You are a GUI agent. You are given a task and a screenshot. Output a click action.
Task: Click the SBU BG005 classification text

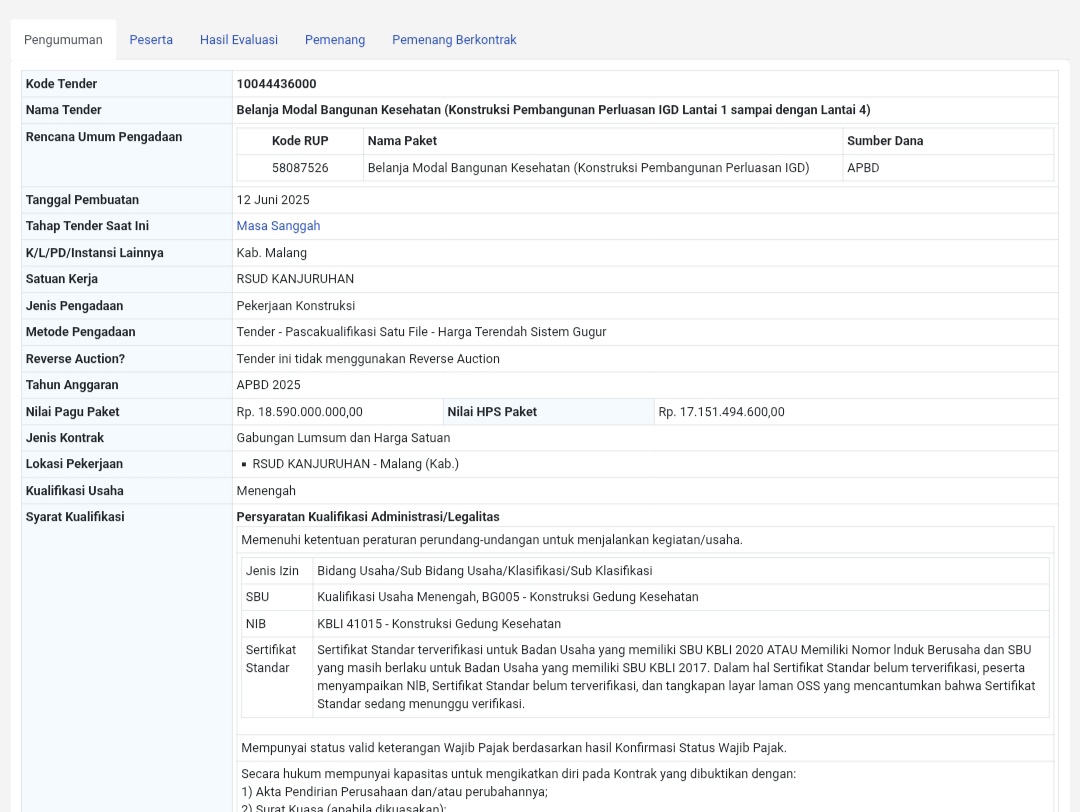point(507,597)
